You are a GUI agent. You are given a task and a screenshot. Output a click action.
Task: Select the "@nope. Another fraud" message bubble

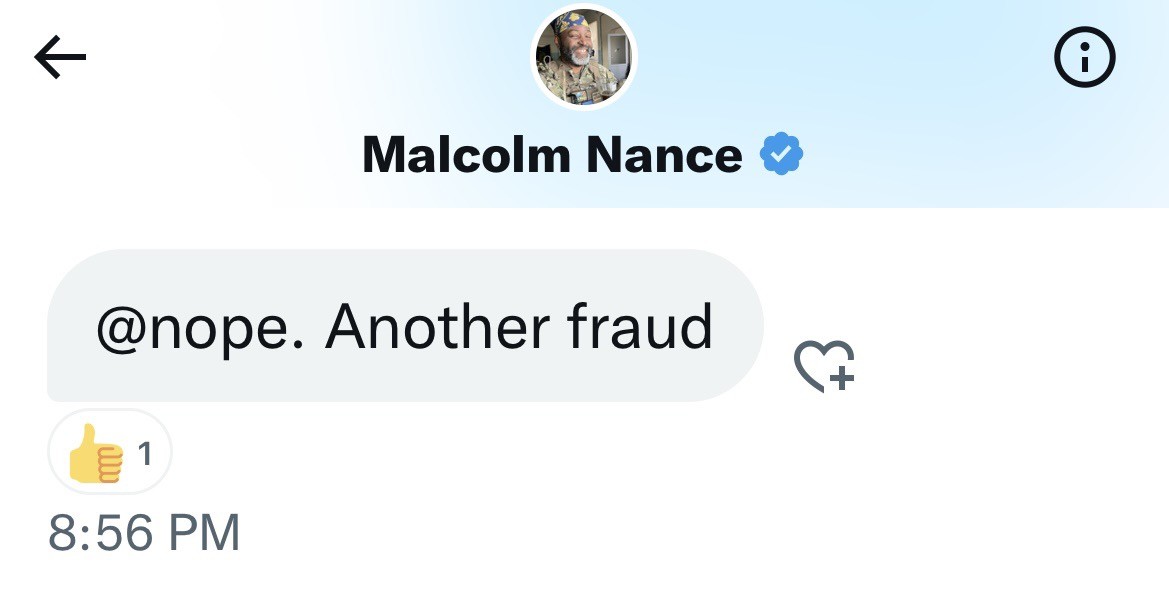tap(404, 326)
